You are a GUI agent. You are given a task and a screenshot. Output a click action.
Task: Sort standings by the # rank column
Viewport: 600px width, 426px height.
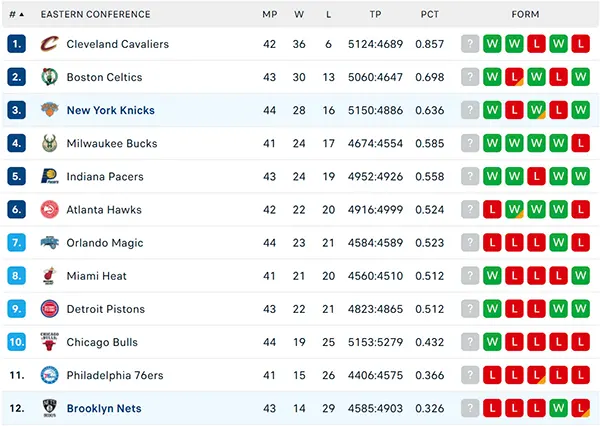tap(16, 15)
